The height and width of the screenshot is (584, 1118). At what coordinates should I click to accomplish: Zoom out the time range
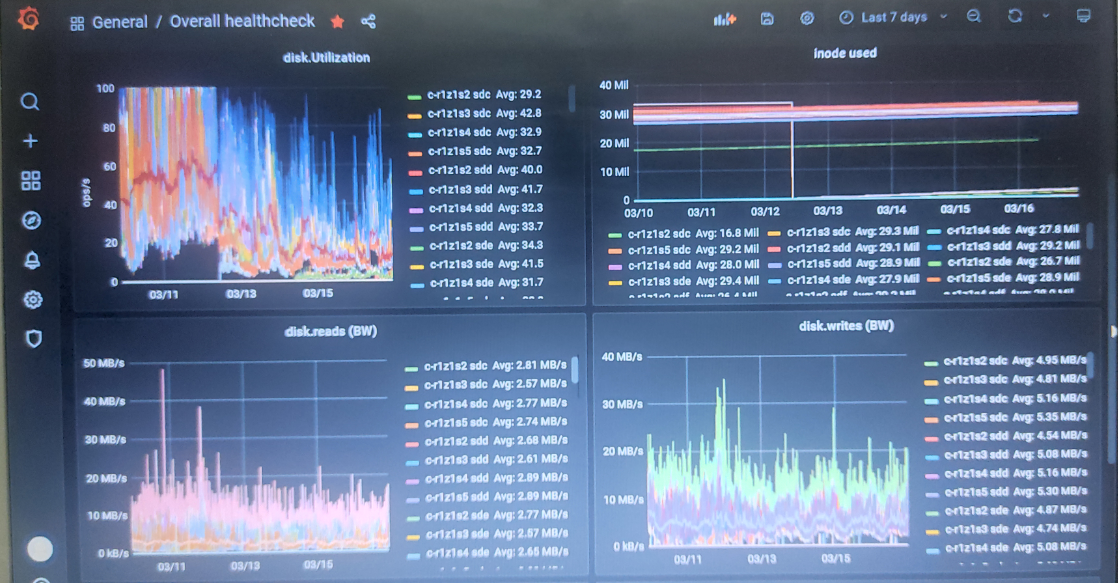tap(973, 16)
